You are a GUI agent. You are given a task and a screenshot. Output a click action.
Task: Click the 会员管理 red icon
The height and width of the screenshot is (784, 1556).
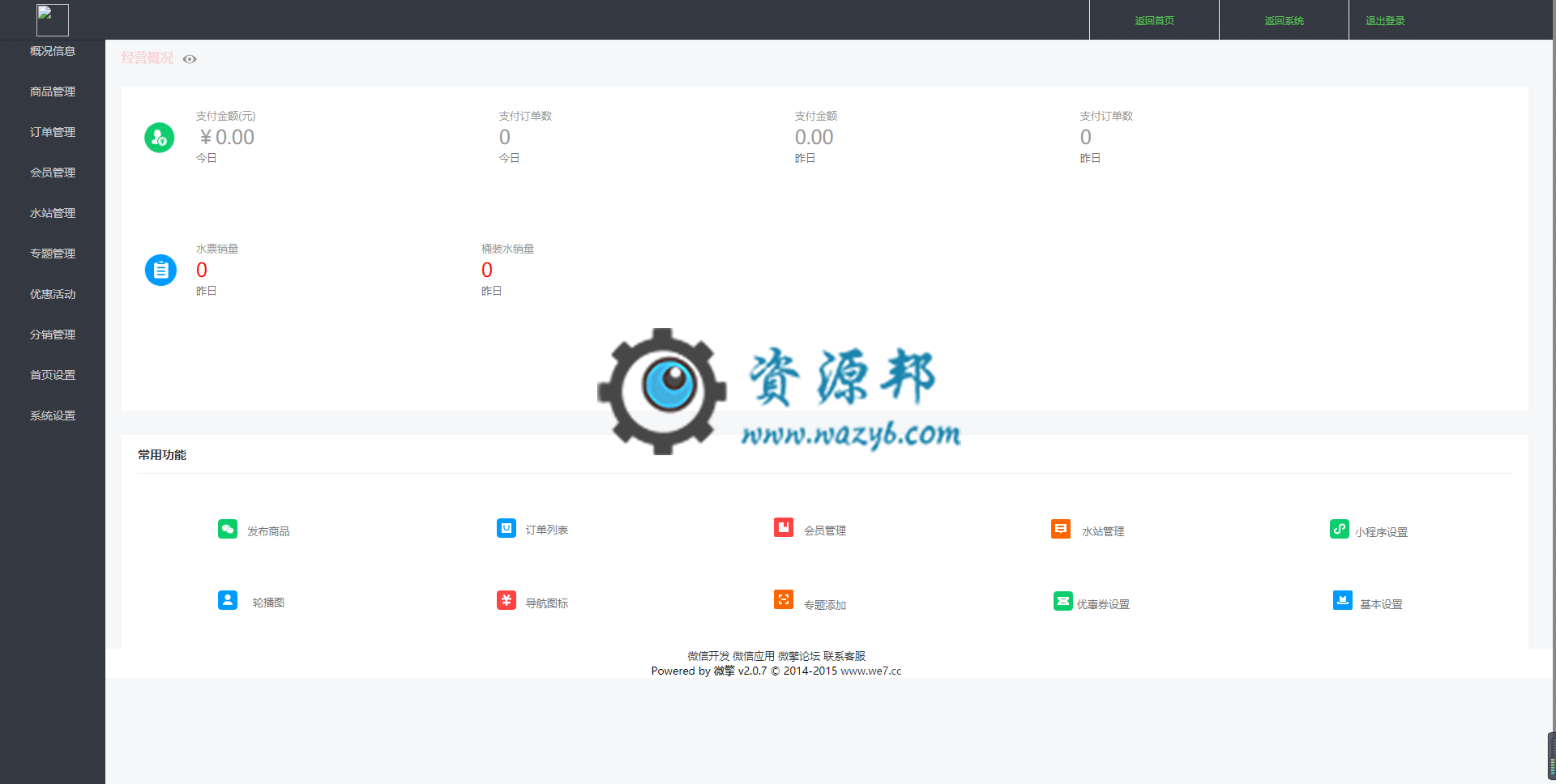(784, 527)
